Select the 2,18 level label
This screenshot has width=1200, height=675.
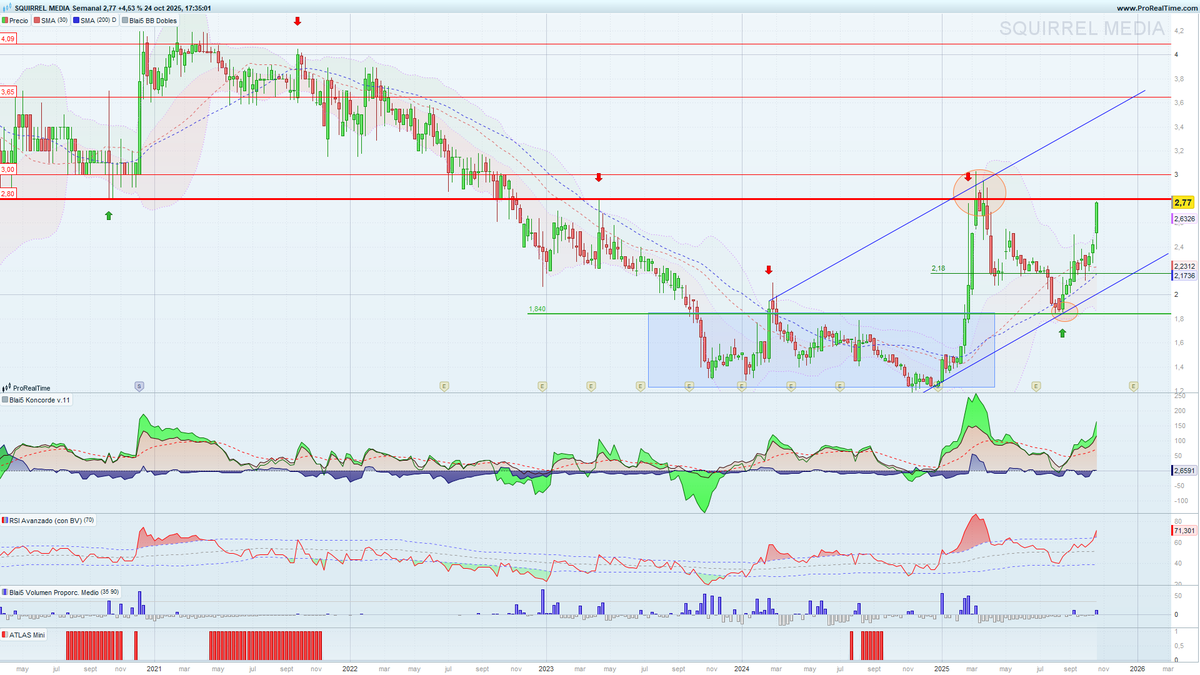pos(938,268)
